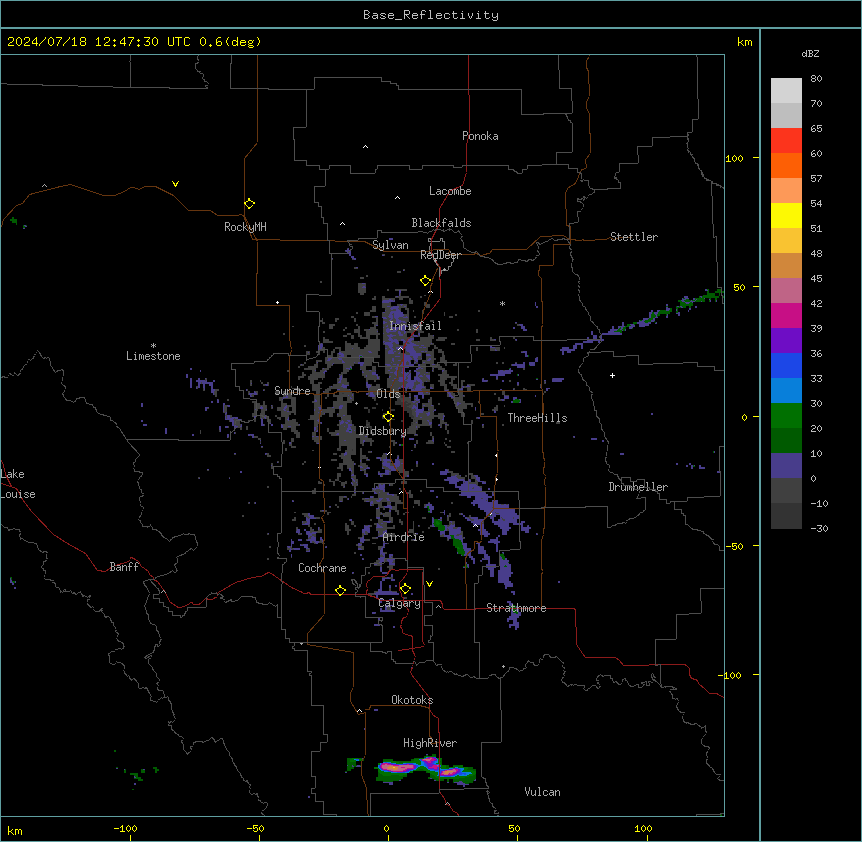Click the Strathmore label
Image resolution: width=862 pixels, height=842 pixels.
(516, 608)
